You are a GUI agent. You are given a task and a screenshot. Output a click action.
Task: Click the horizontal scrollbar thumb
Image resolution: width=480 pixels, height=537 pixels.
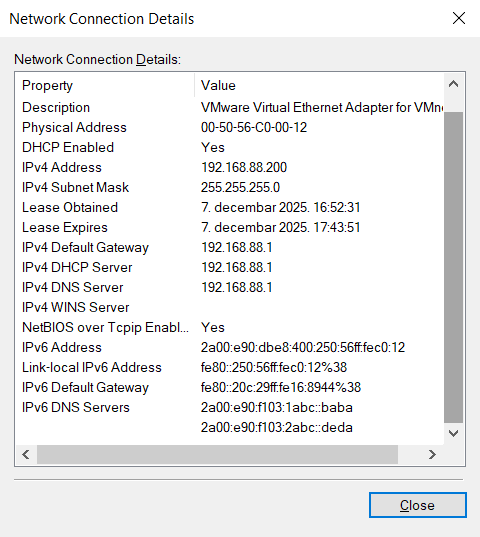[x=217, y=454]
